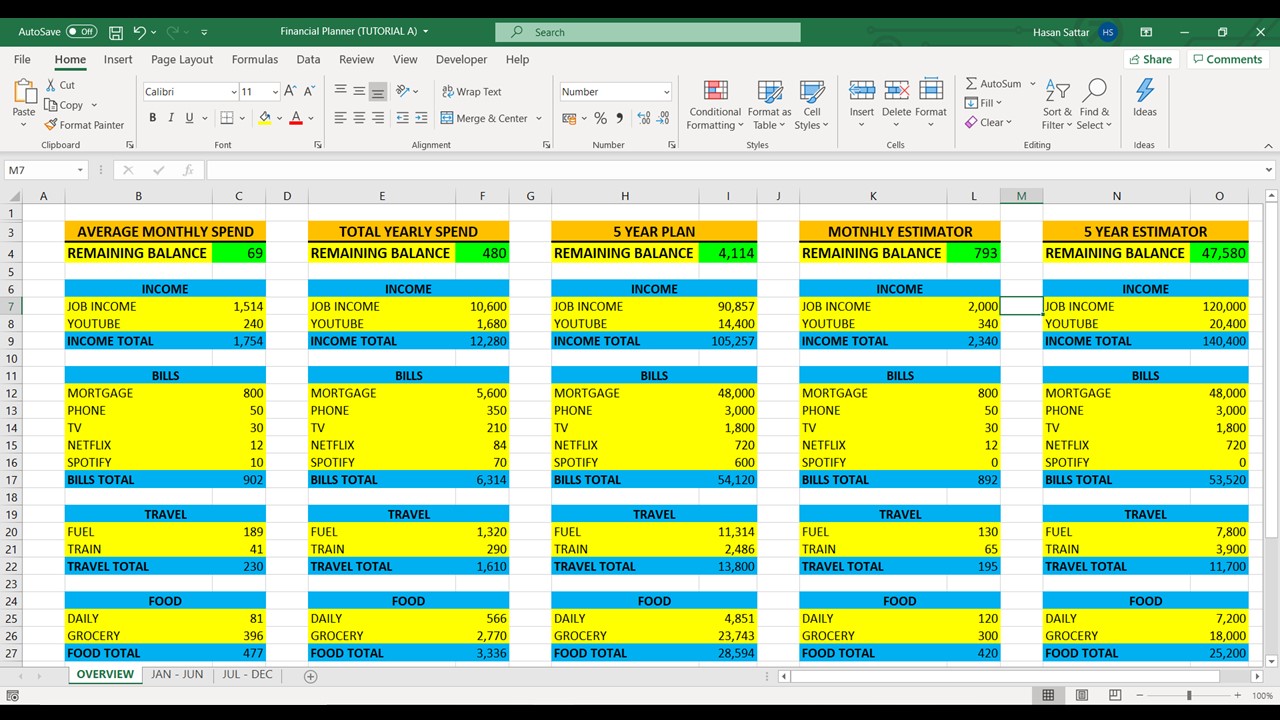Click the Insert Function fx icon
Screen dimensions: 1280x720
pos(187,170)
